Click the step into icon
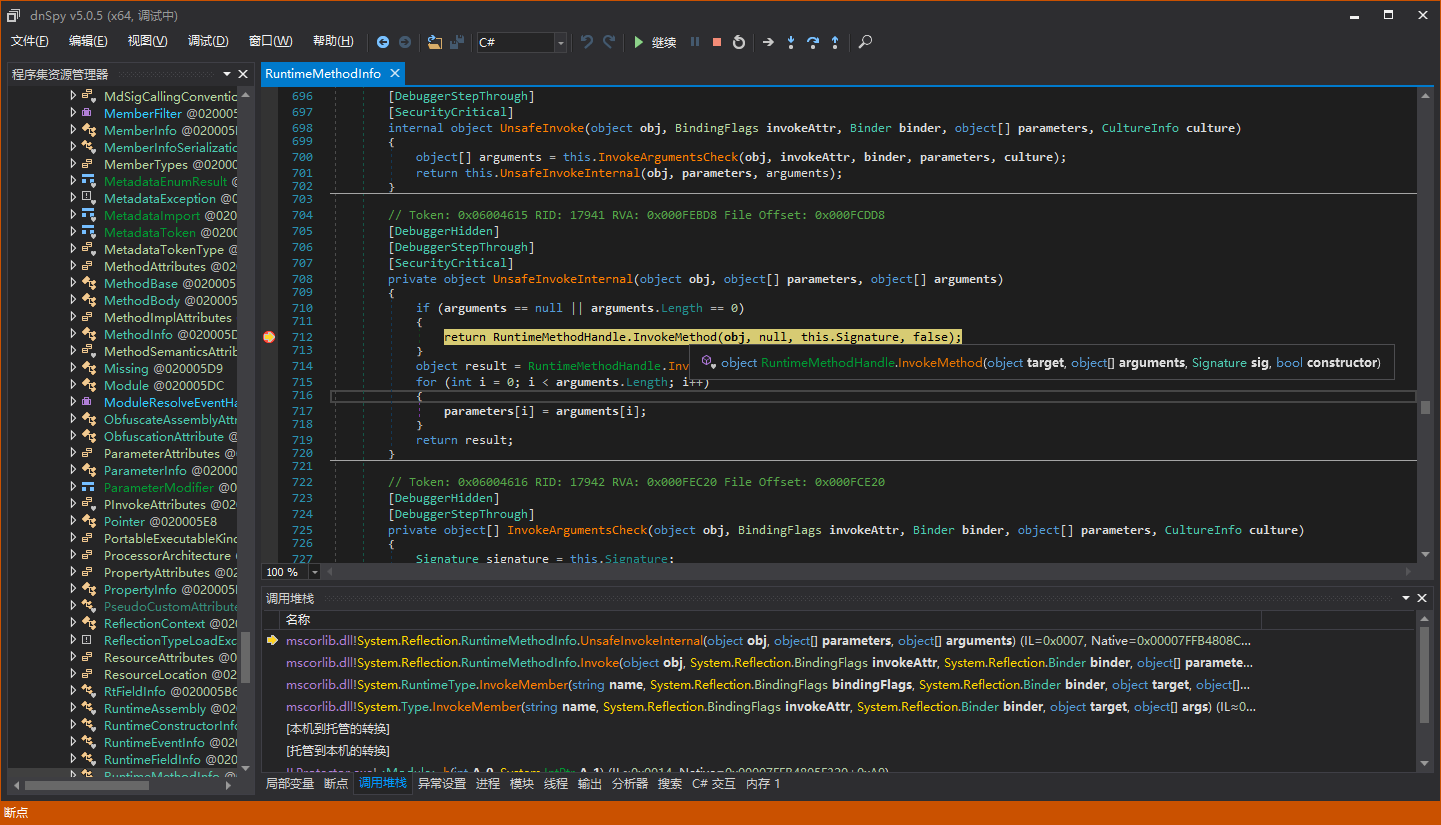 791,42
